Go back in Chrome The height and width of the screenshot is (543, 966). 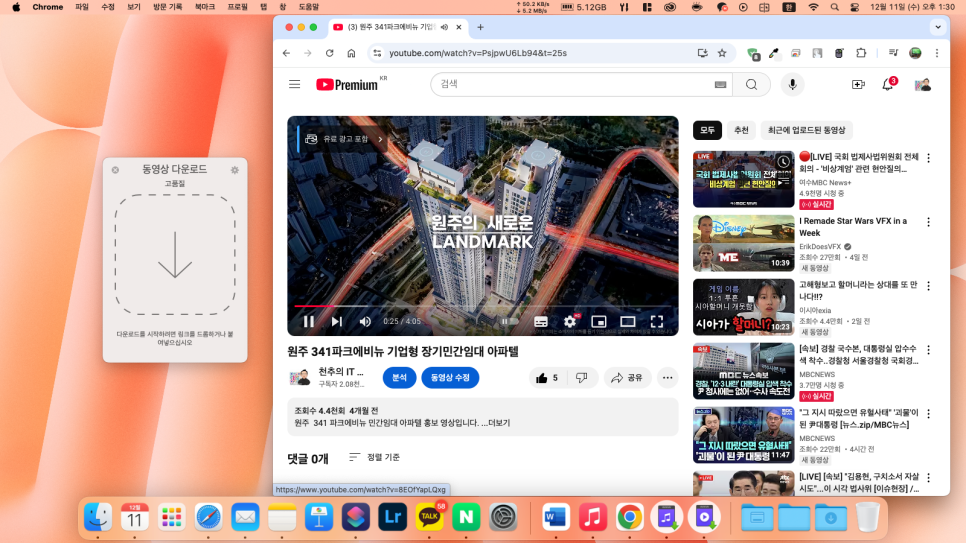click(x=286, y=53)
